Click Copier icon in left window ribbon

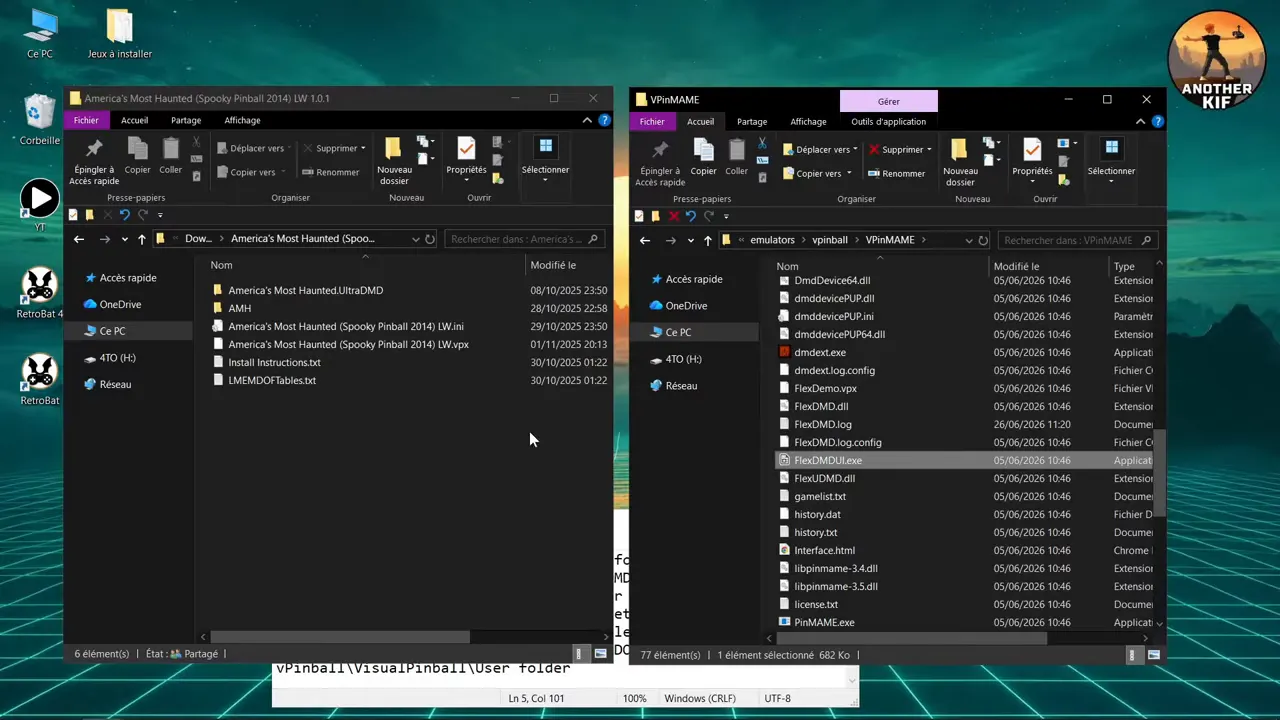[137, 157]
